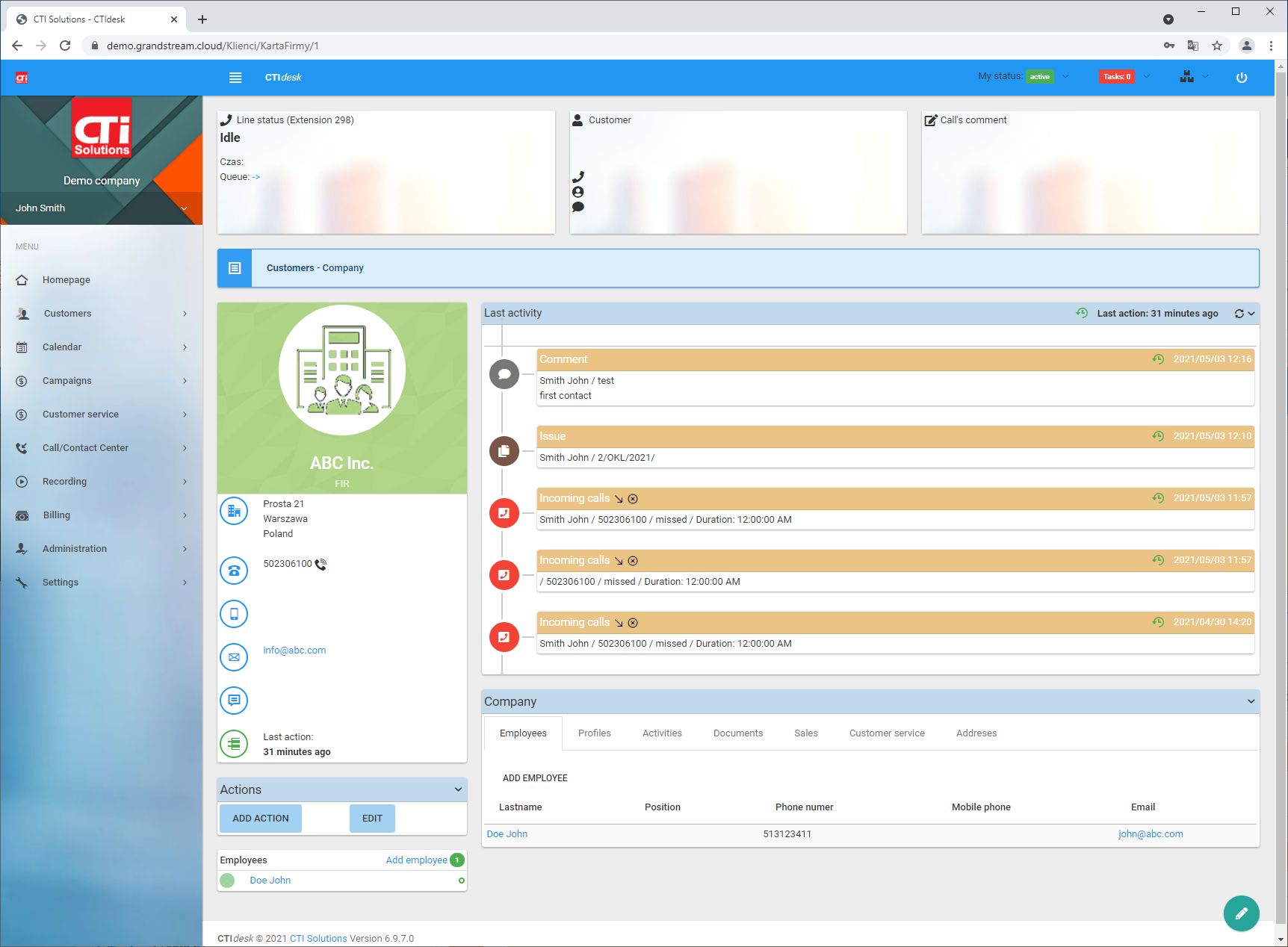Click the CTI logo in top-left header
Viewport: 1288px width, 947px height.
click(22, 78)
